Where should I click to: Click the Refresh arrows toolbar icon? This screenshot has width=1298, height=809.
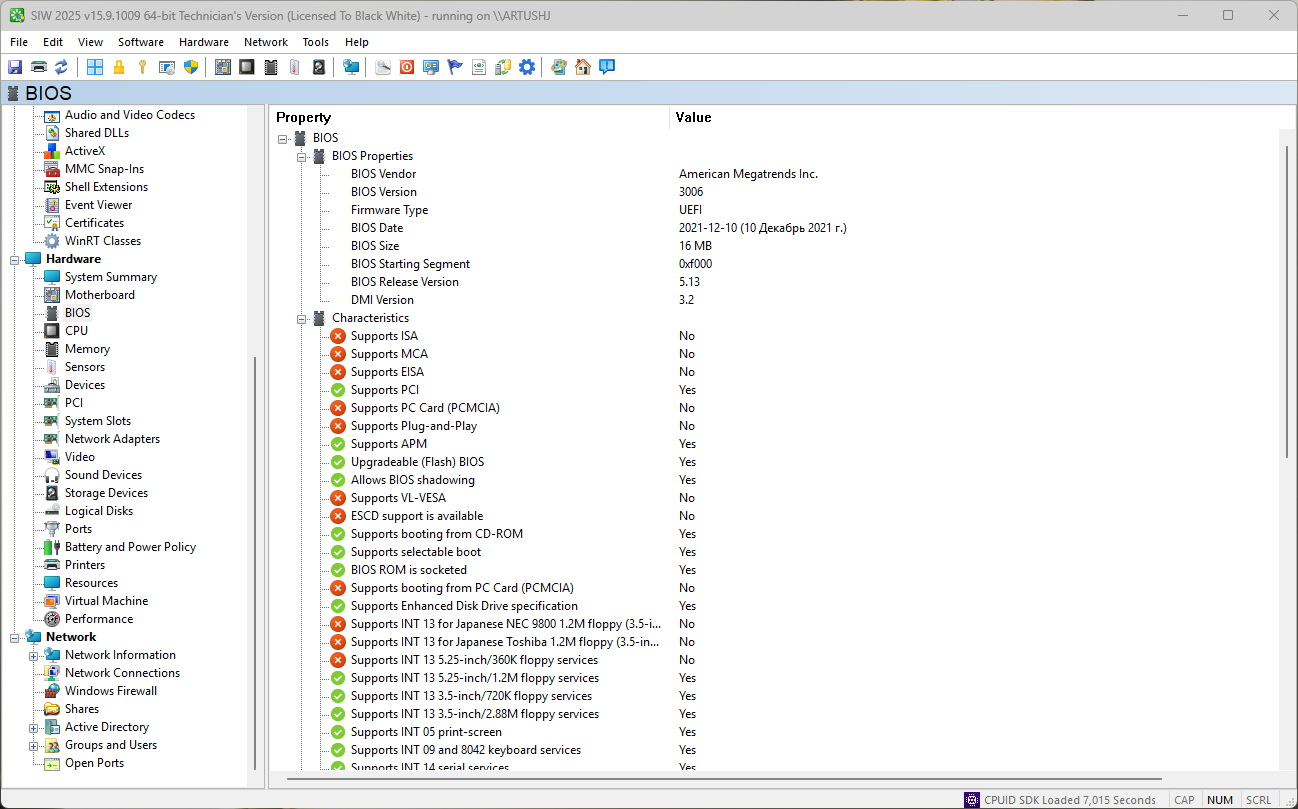coord(62,67)
